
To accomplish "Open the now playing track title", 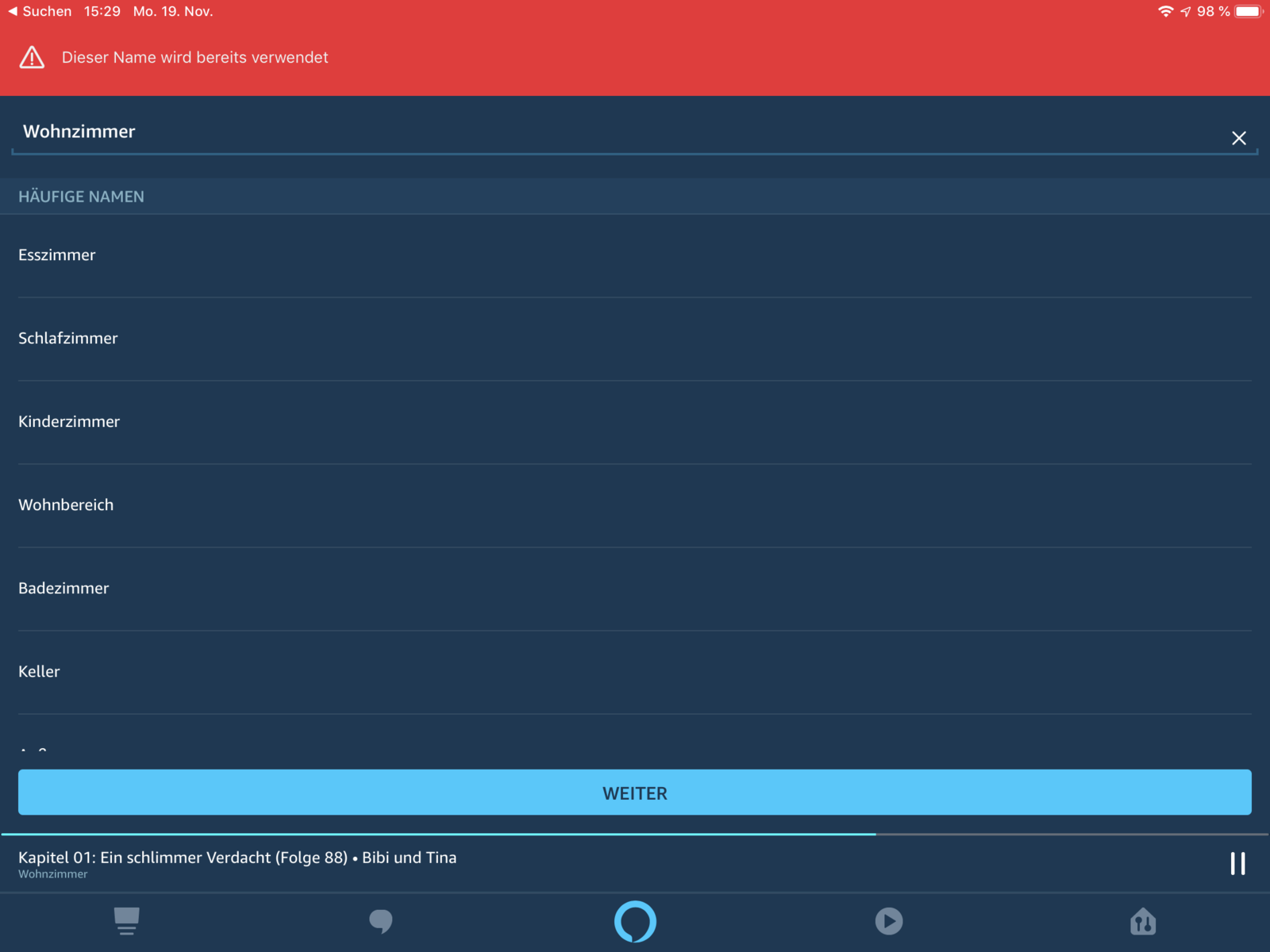I will point(237,858).
